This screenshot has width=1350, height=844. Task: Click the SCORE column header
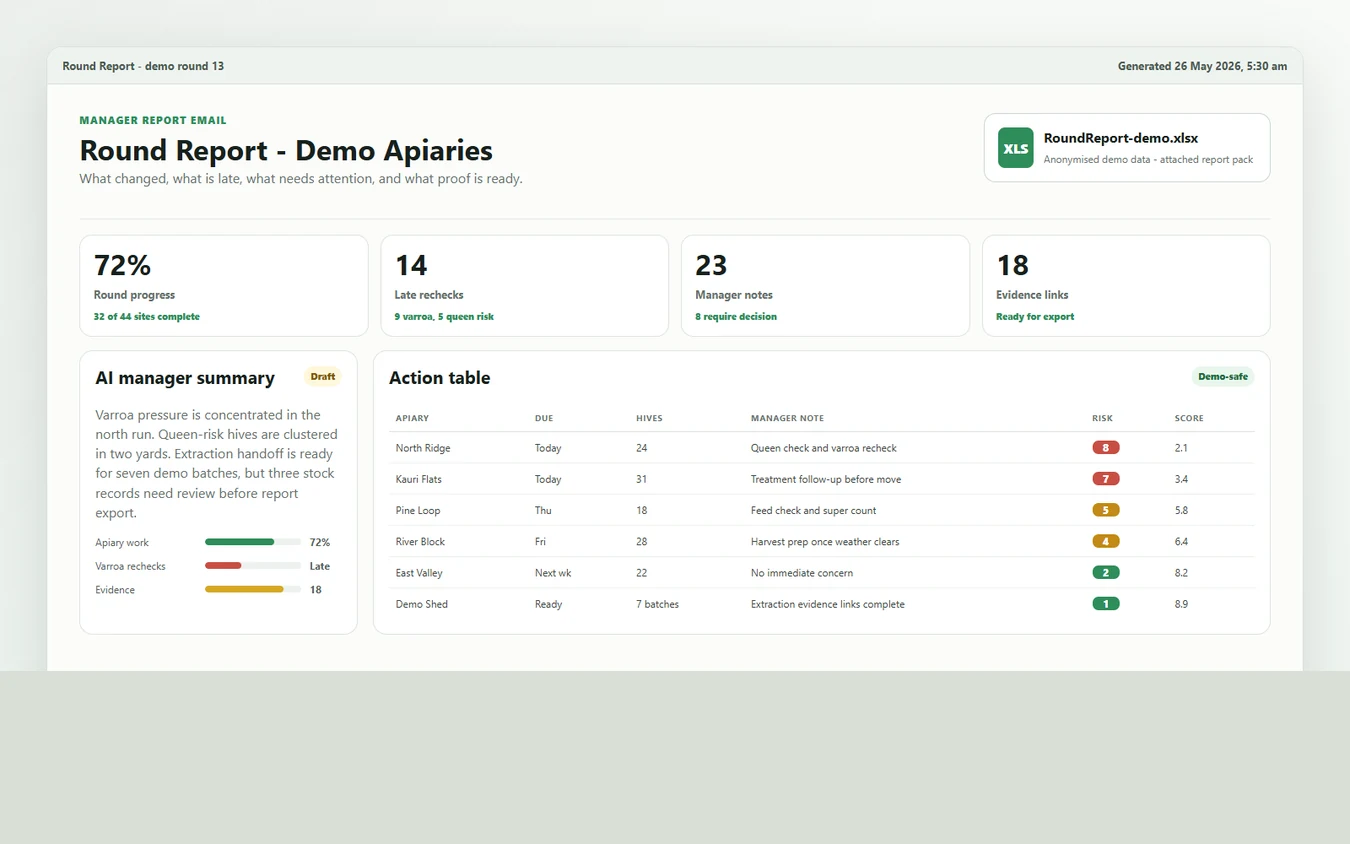pos(1189,418)
